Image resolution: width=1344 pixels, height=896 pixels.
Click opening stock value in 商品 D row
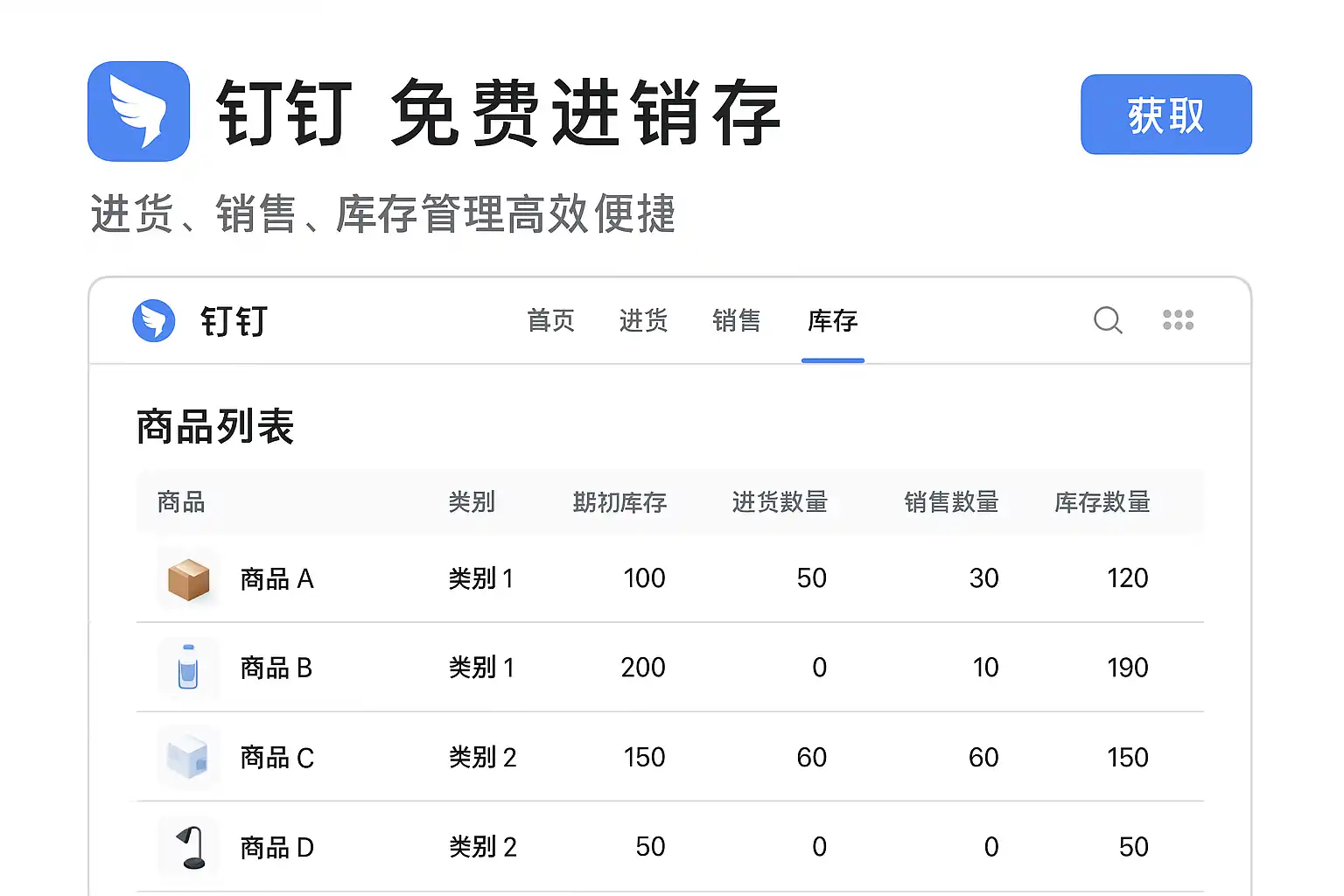[x=650, y=847]
